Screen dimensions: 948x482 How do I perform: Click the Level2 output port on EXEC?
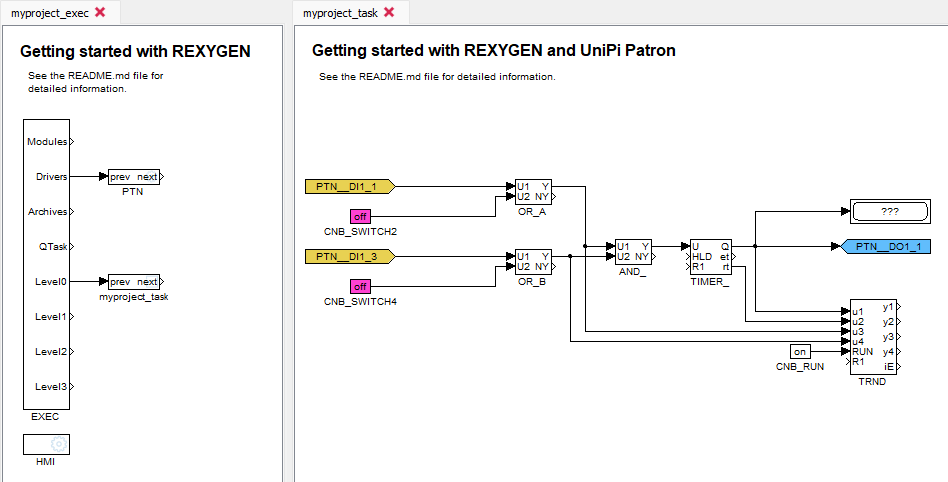click(72, 352)
